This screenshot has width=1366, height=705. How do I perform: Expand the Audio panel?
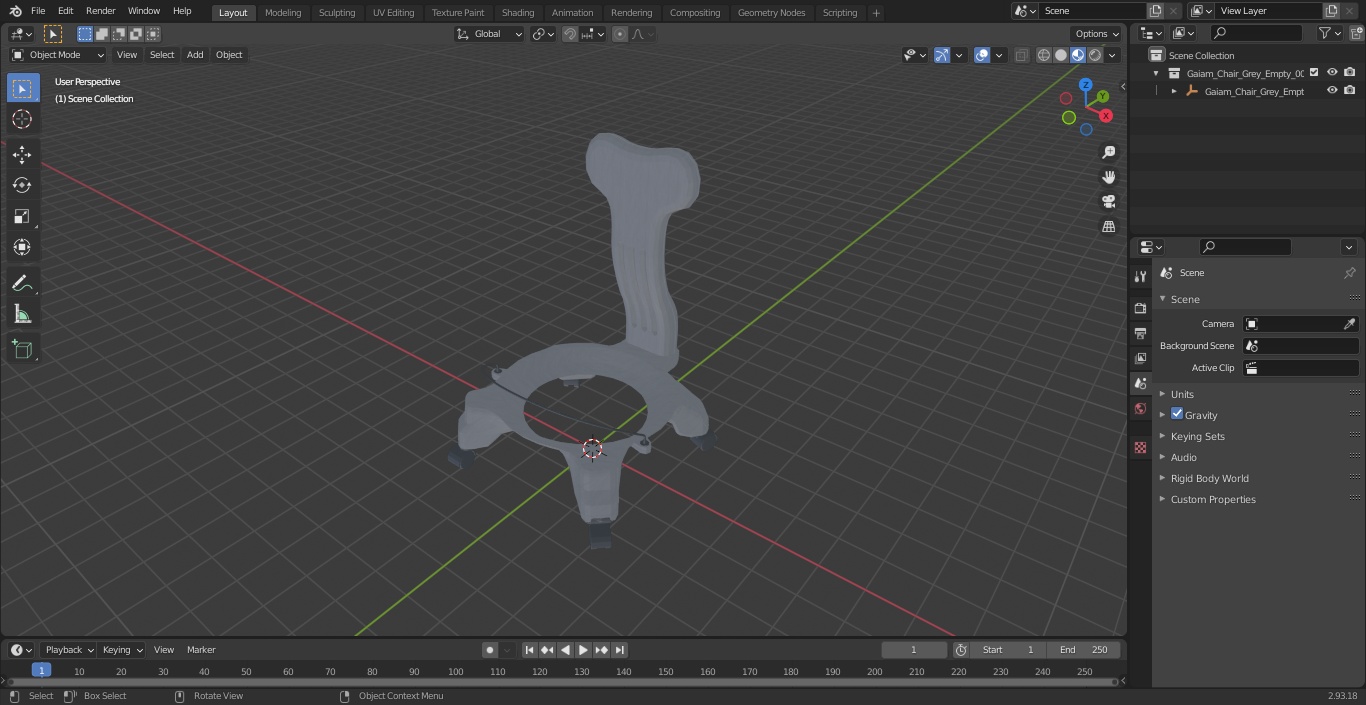[1183, 457]
